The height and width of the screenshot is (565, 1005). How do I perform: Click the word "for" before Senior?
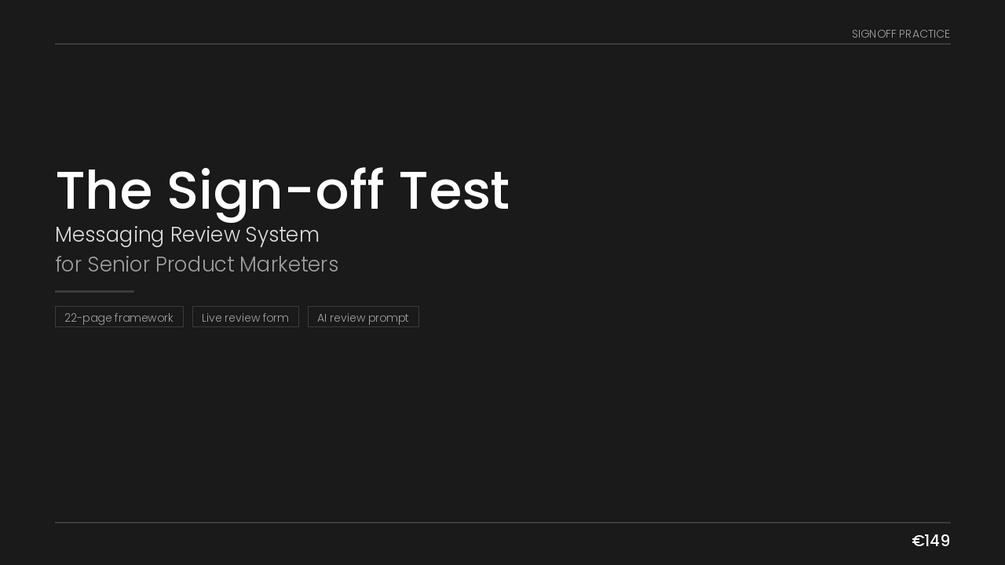point(68,264)
